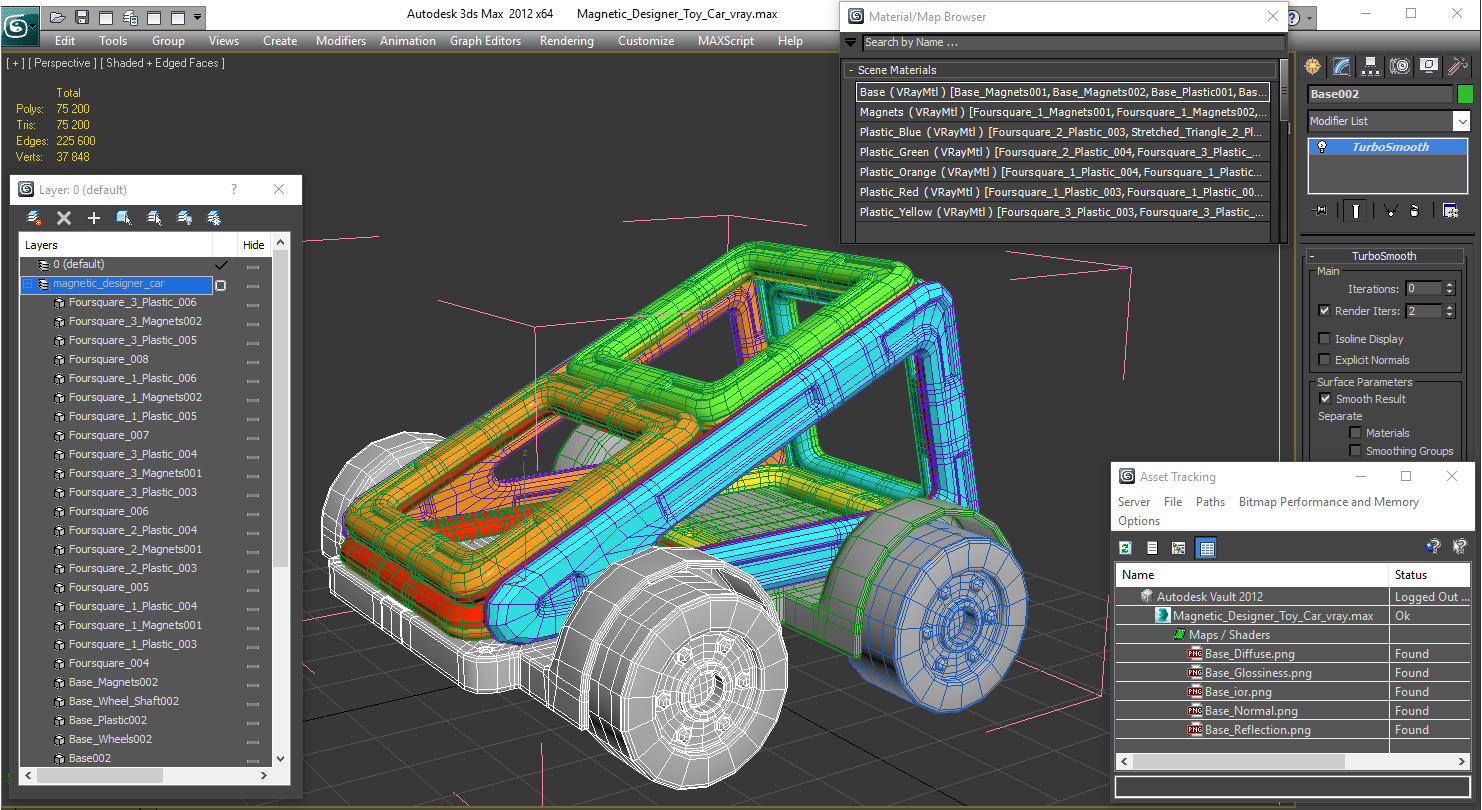Open the Motion command panel tab
This screenshot has width=1482, height=810.
click(x=1400, y=66)
